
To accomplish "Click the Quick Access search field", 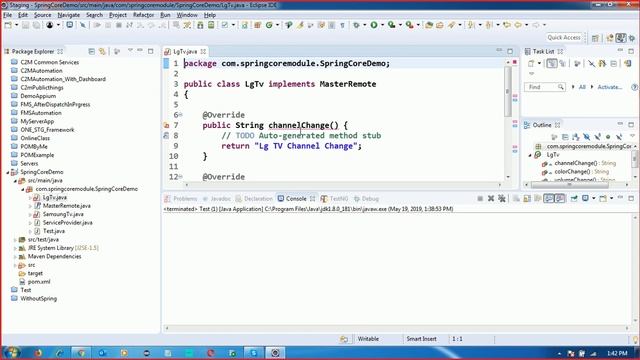I will point(564,38).
